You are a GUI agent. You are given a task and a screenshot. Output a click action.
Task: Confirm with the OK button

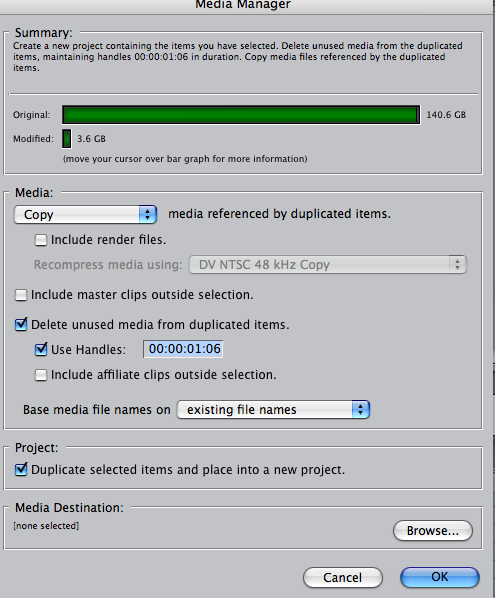(x=440, y=577)
